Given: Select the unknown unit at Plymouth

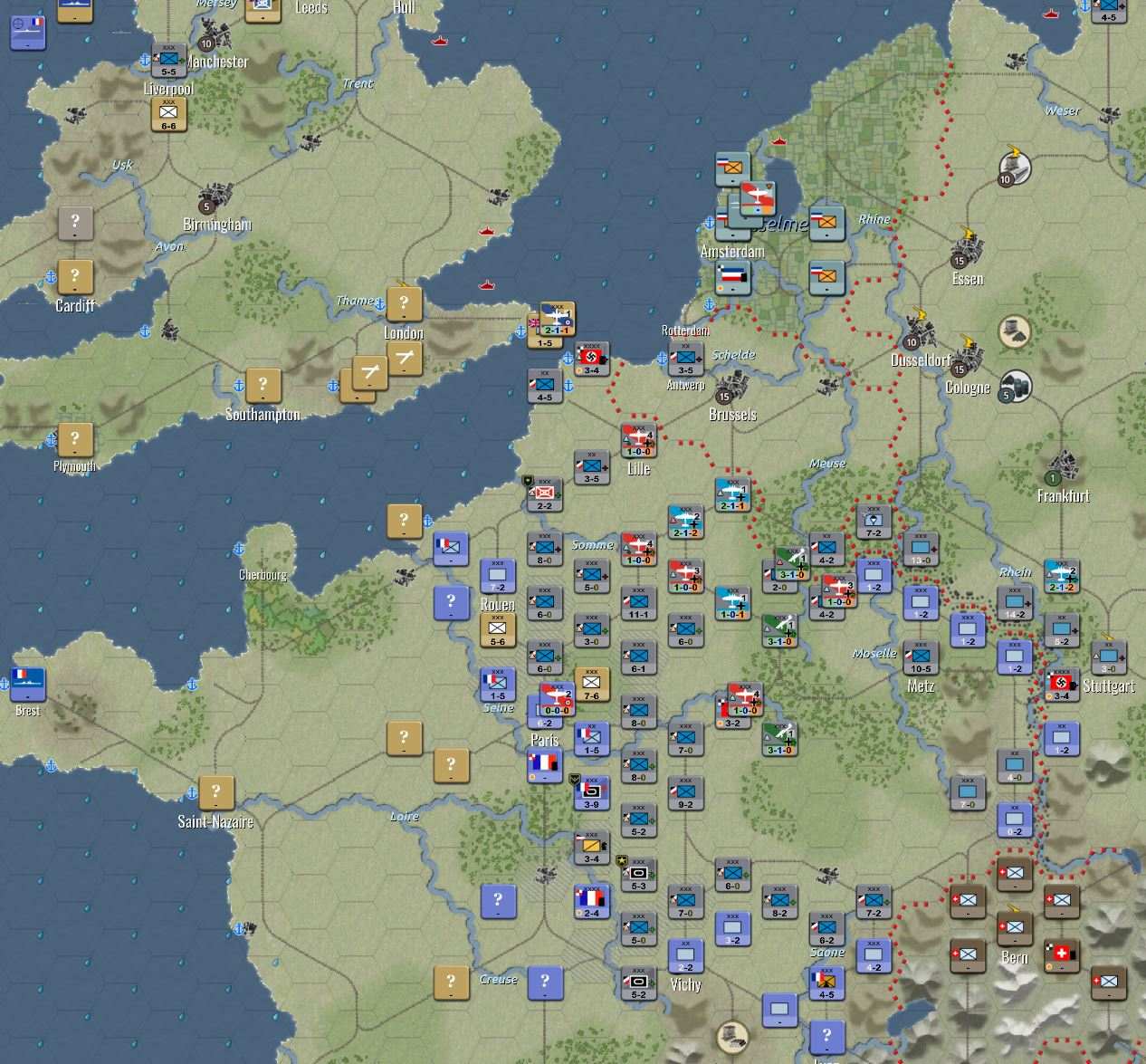Looking at the screenshot, I should 74,440.
